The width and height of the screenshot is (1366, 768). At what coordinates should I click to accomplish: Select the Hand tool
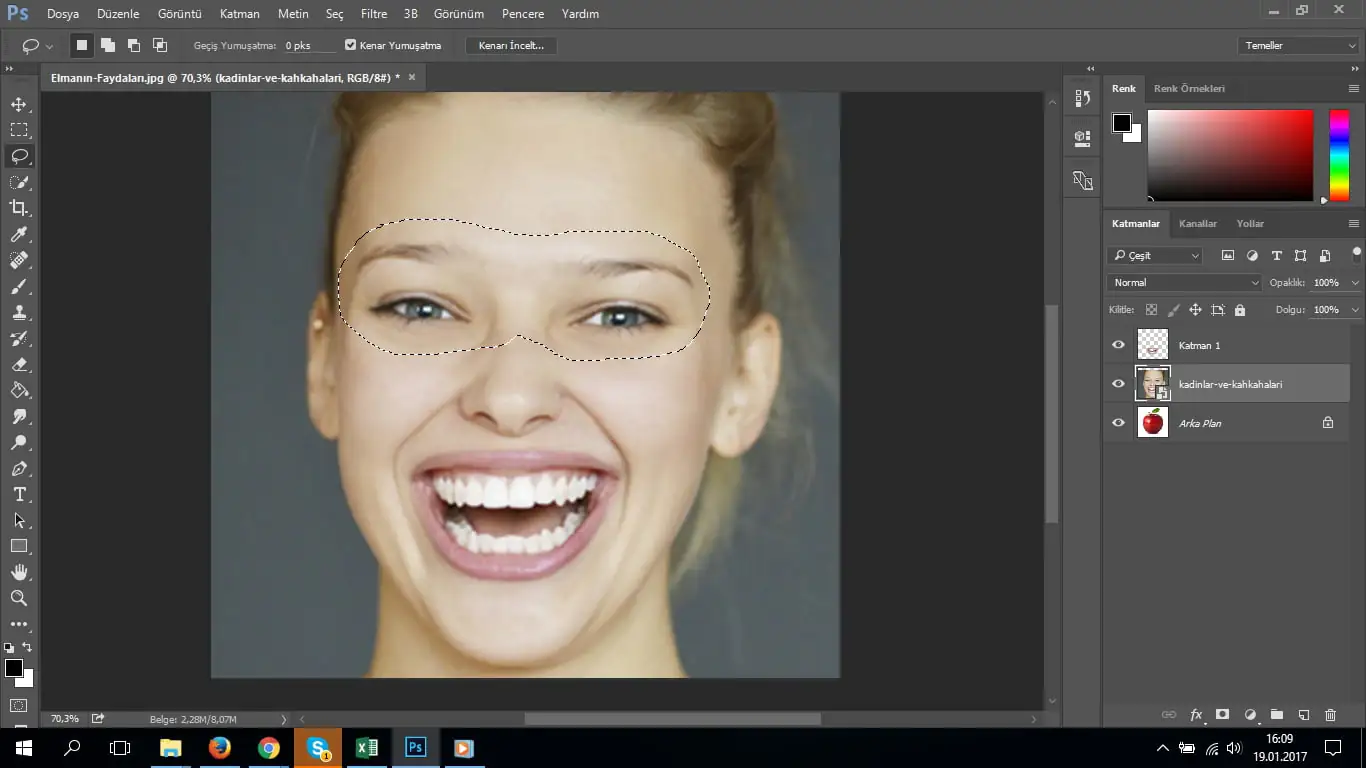(x=19, y=572)
